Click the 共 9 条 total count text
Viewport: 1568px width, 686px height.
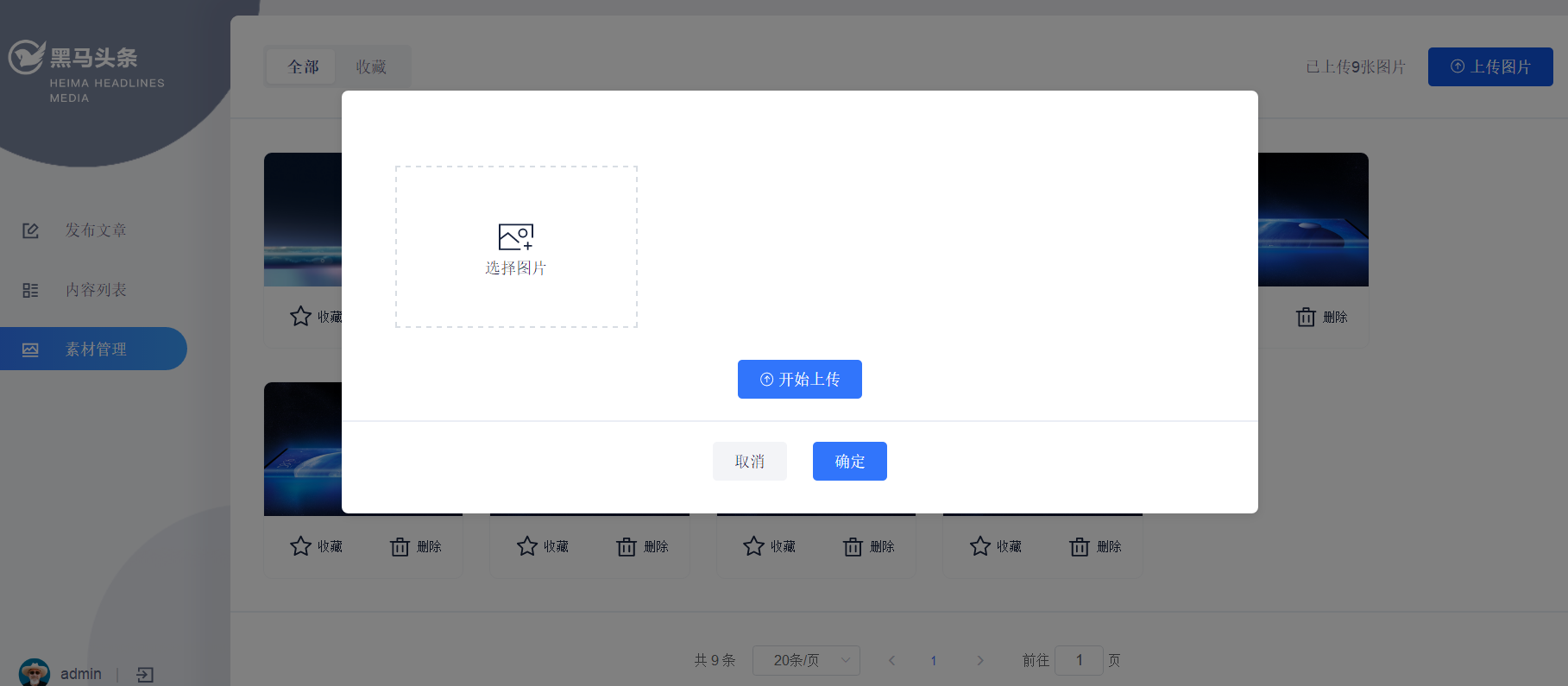click(715, 660)
